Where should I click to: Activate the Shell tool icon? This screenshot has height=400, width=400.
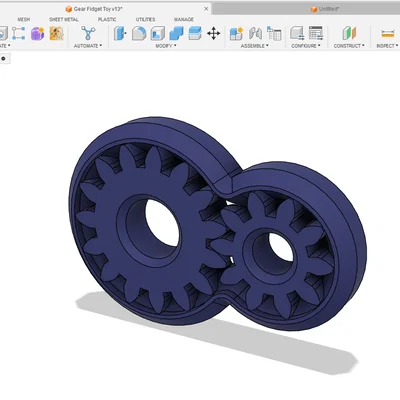pos(158,33)
